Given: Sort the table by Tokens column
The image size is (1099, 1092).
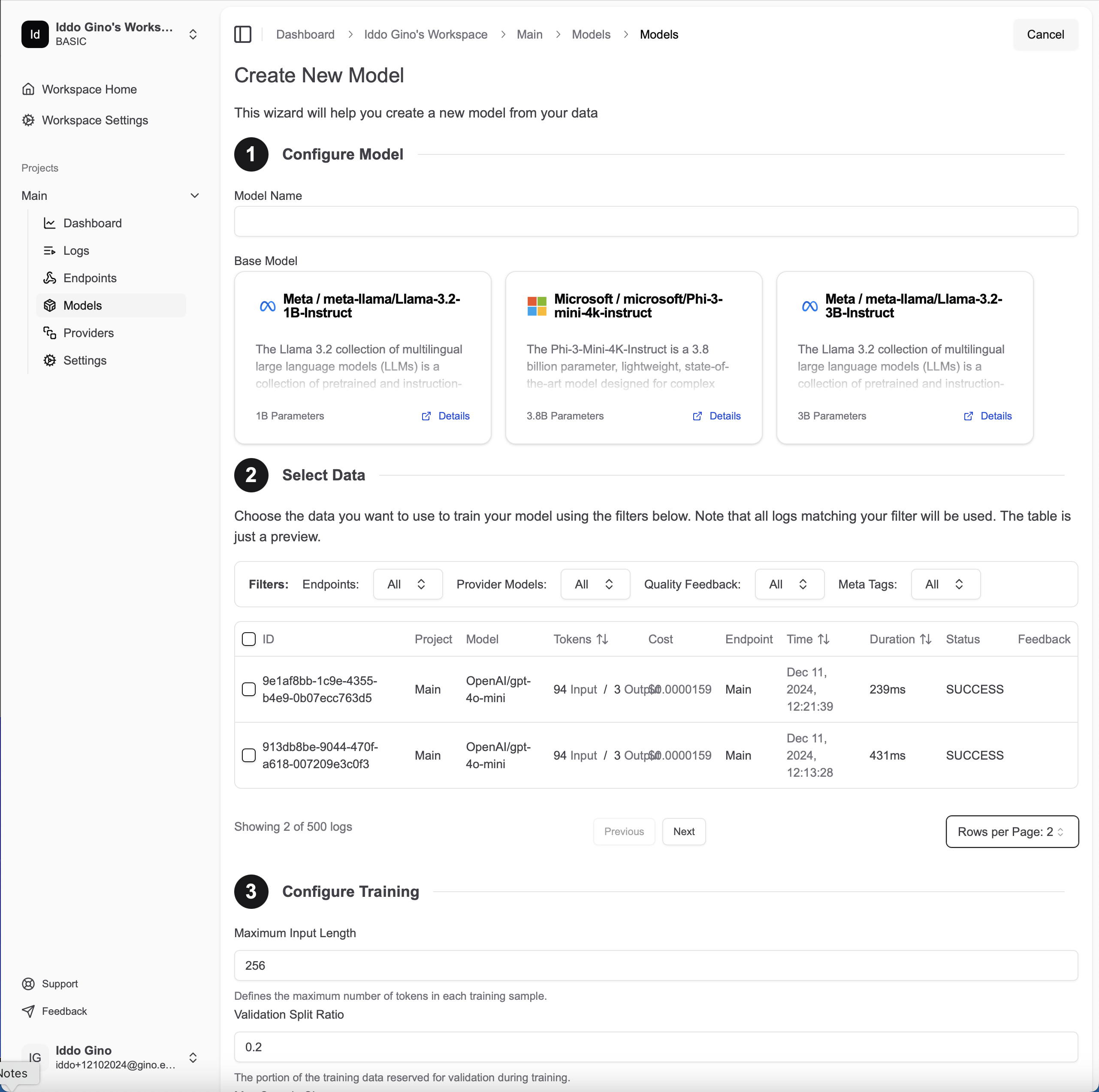Looking at the screenshot, I should [x=603, y=639].
